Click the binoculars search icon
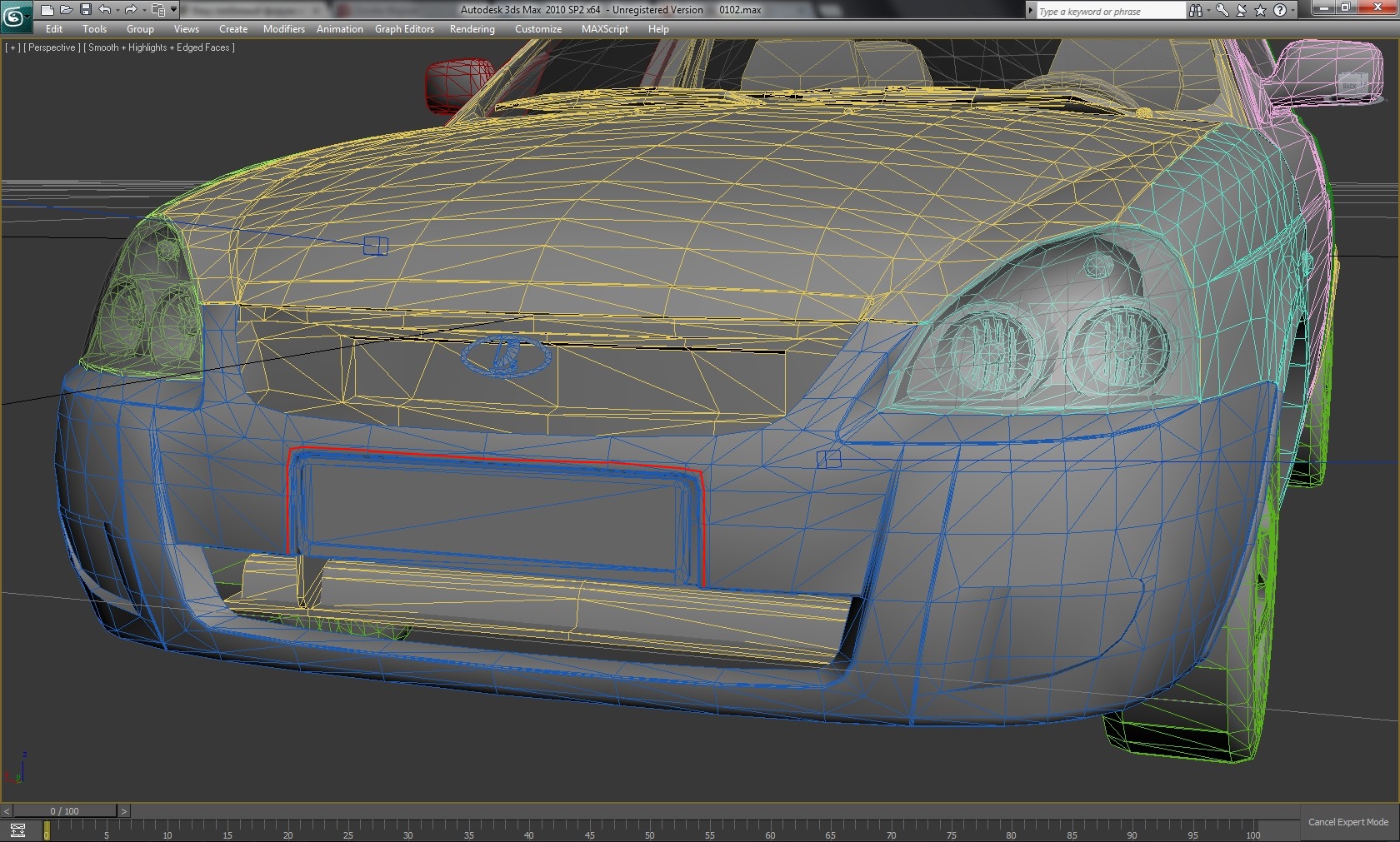1400x842 pixels. pos(1196,11)
